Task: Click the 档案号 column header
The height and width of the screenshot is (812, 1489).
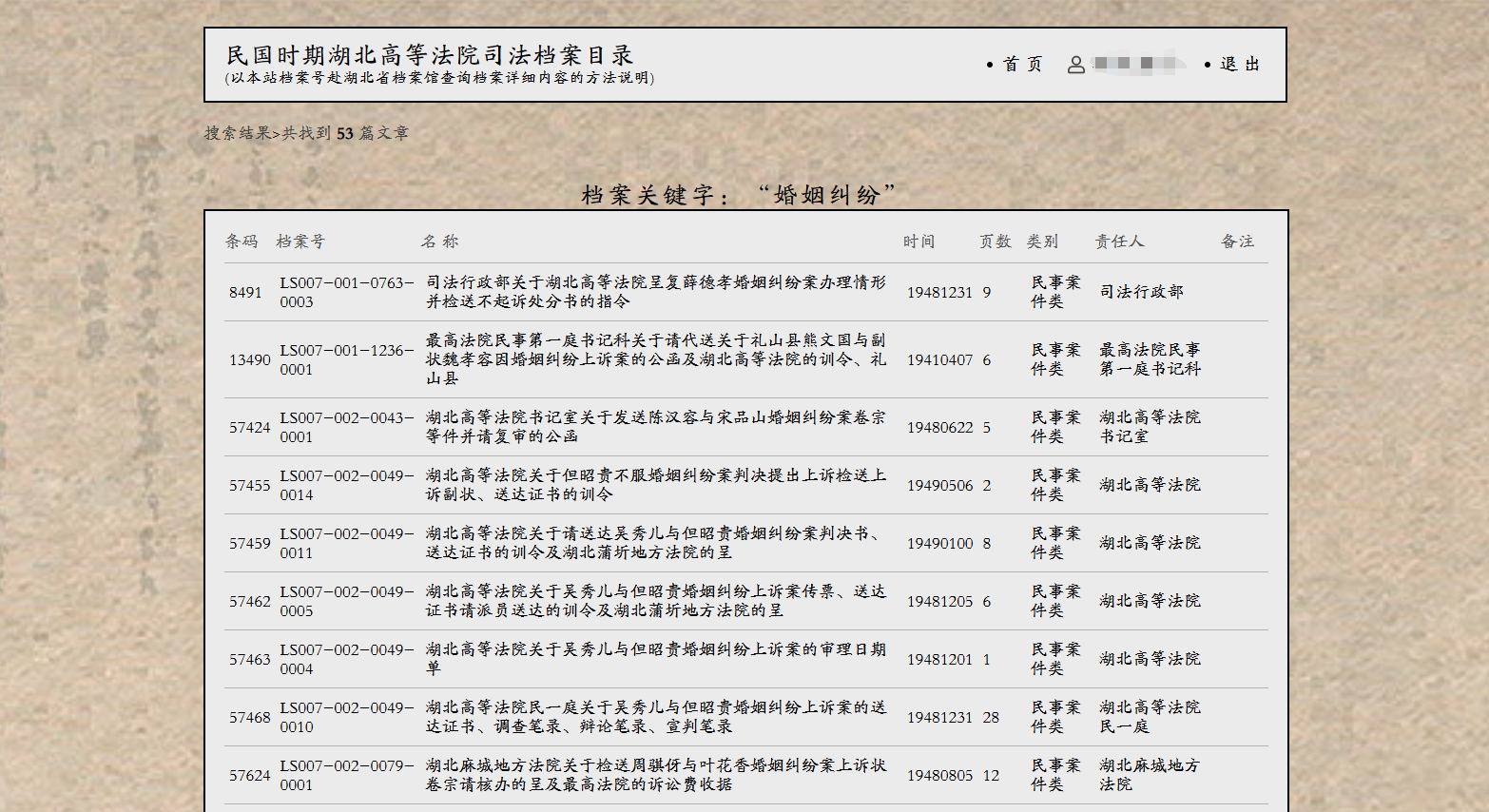Action: coord(300,242)
